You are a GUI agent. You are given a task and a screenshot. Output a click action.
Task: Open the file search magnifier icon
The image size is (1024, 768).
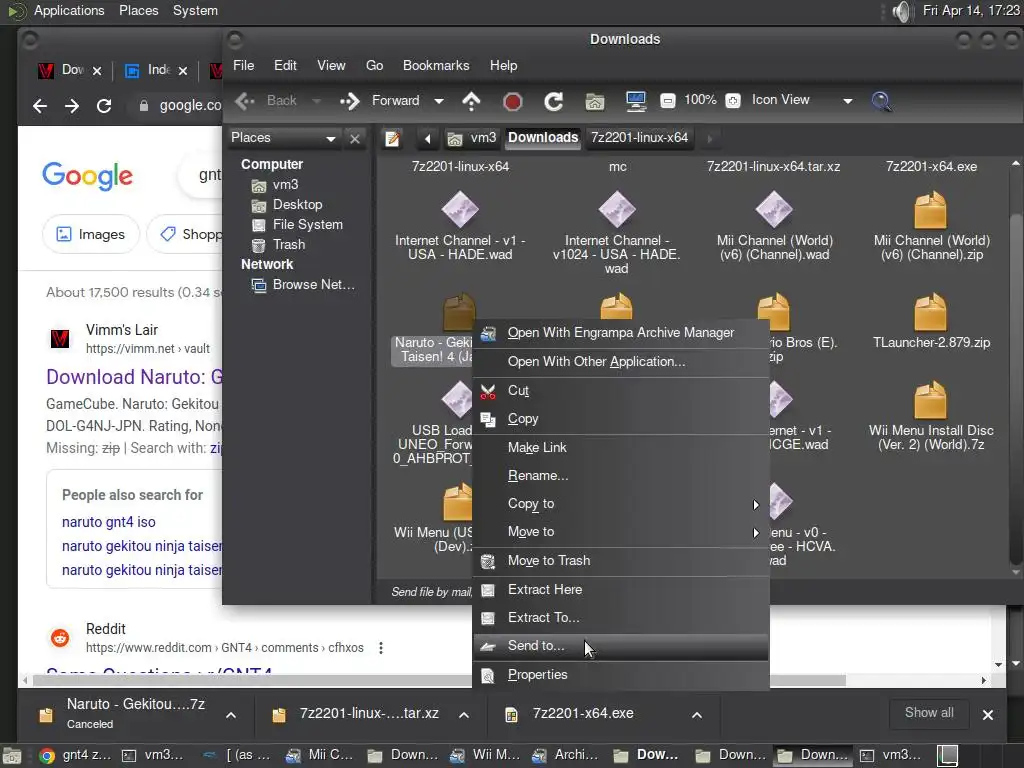coord(882,101)
